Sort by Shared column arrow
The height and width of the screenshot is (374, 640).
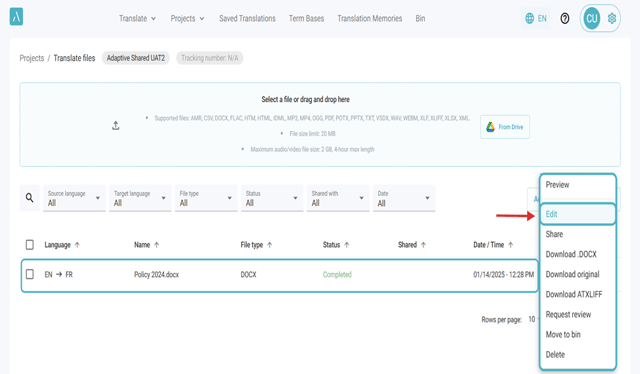coord(423,245)
